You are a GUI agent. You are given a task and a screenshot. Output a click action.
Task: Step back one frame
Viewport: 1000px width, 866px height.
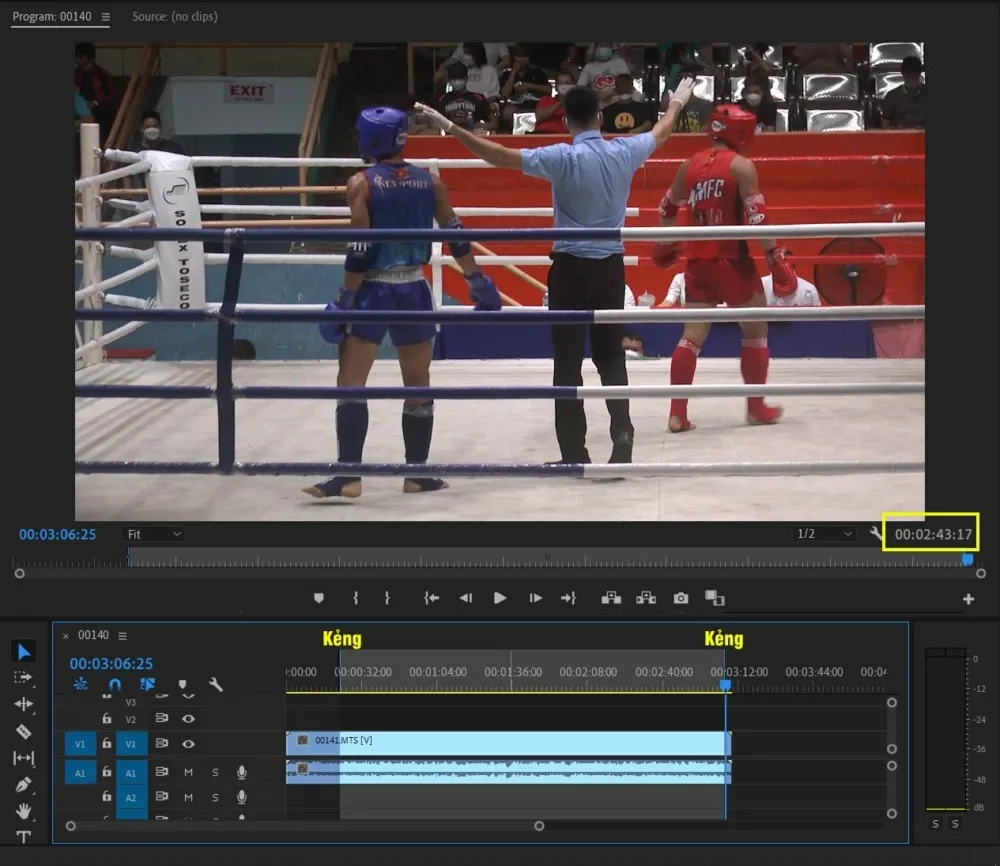466,598
